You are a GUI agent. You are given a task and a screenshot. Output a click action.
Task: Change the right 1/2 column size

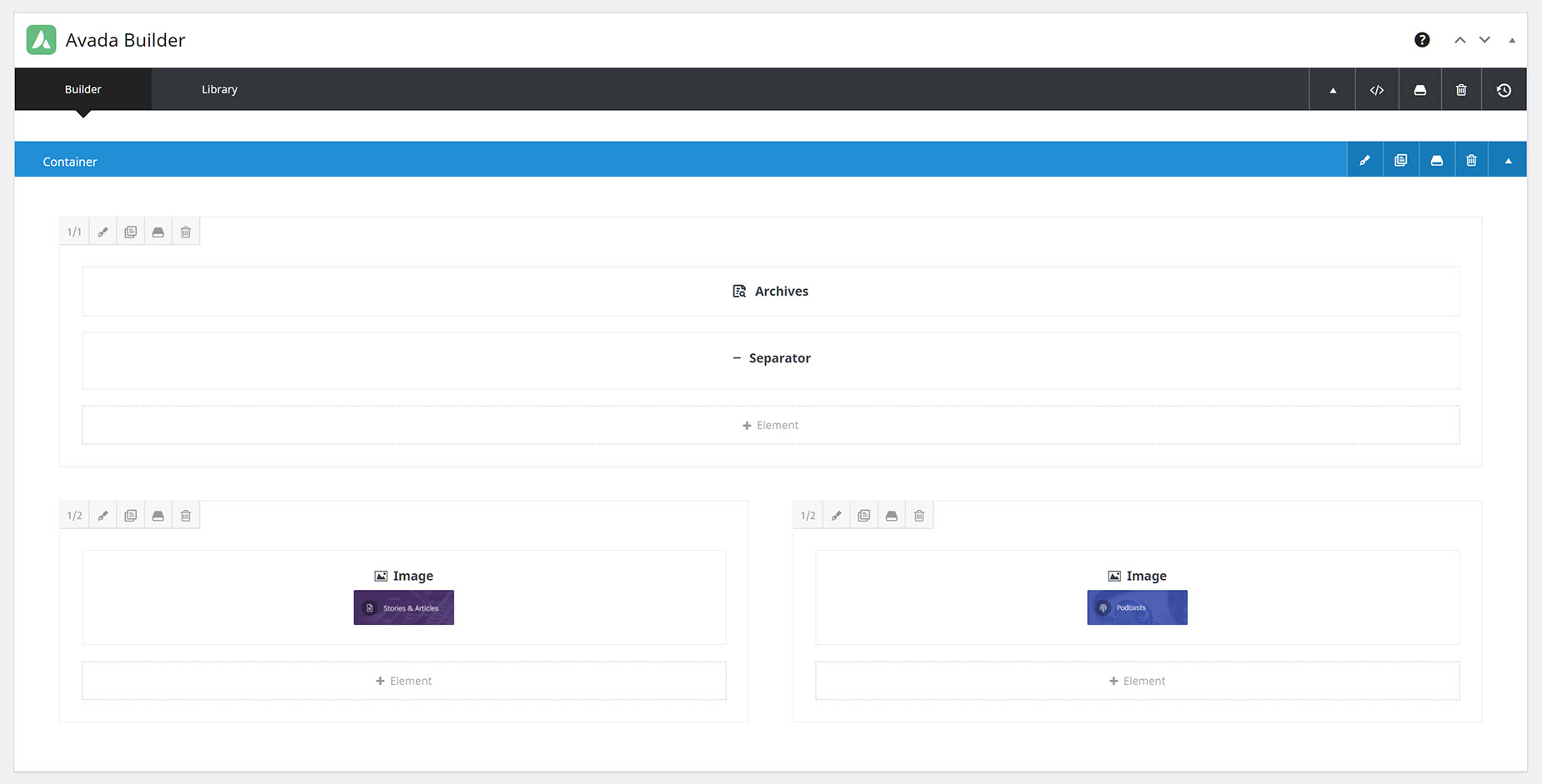click(x=808, y=515)
